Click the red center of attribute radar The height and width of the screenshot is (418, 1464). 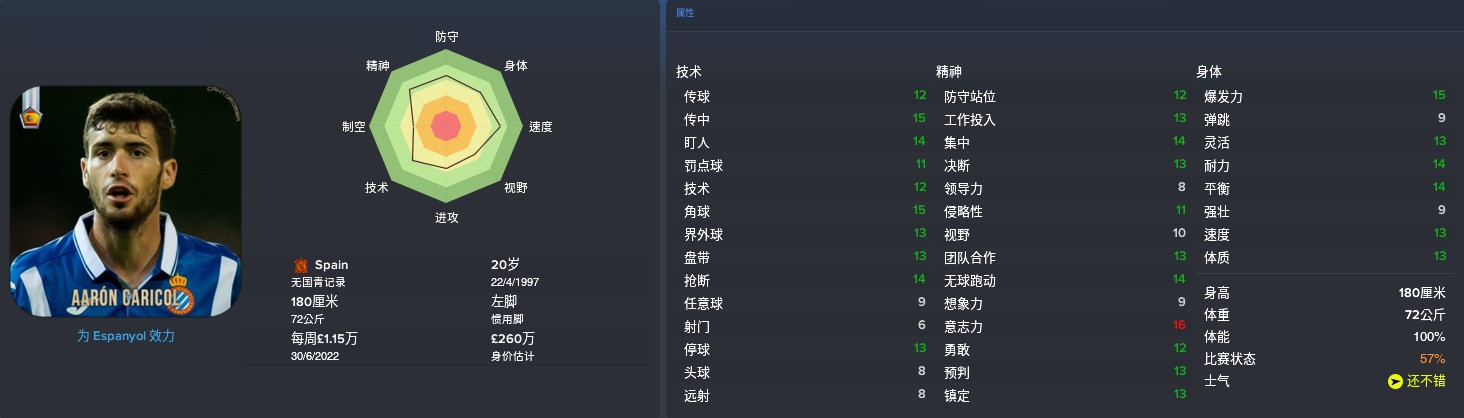446,127
